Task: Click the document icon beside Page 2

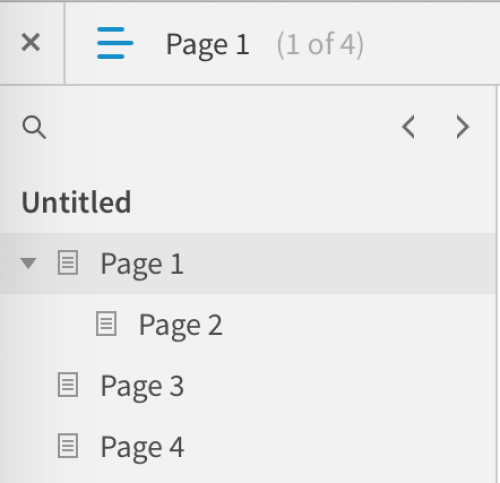Action: coord(106,324)
